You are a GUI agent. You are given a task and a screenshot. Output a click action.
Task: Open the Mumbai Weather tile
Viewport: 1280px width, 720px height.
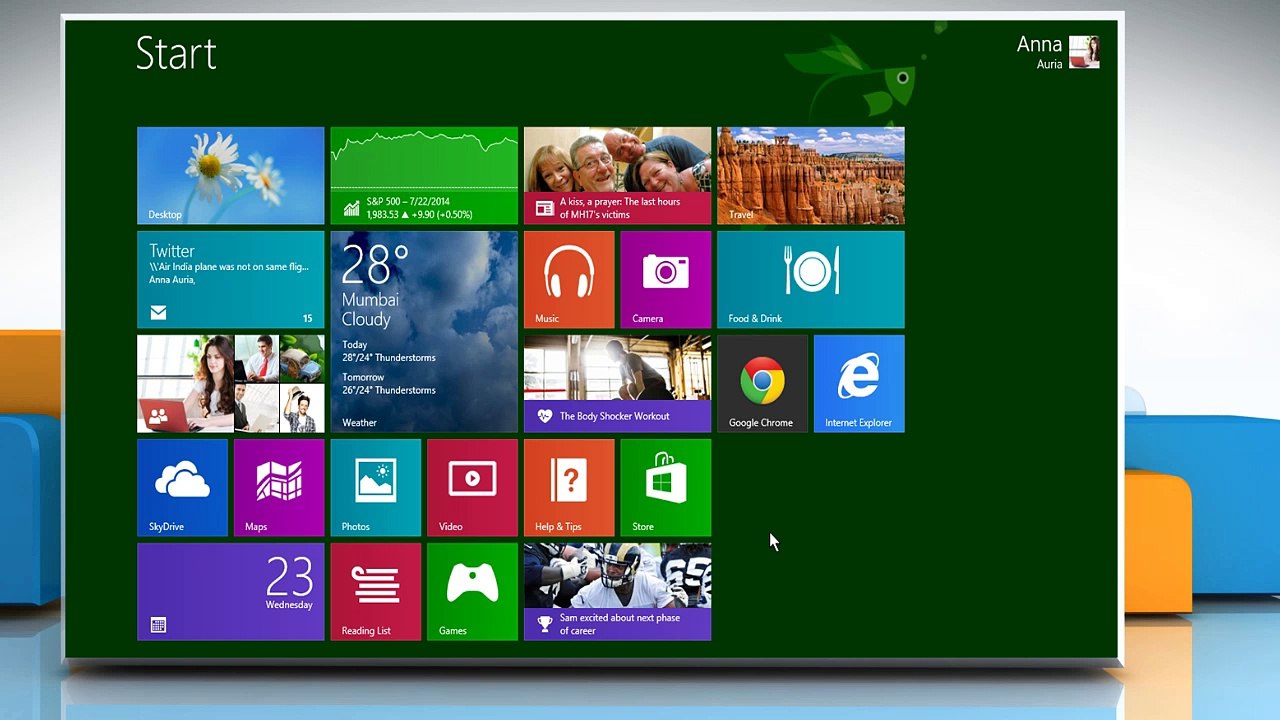pyautogui.click(x=424, y=332)
